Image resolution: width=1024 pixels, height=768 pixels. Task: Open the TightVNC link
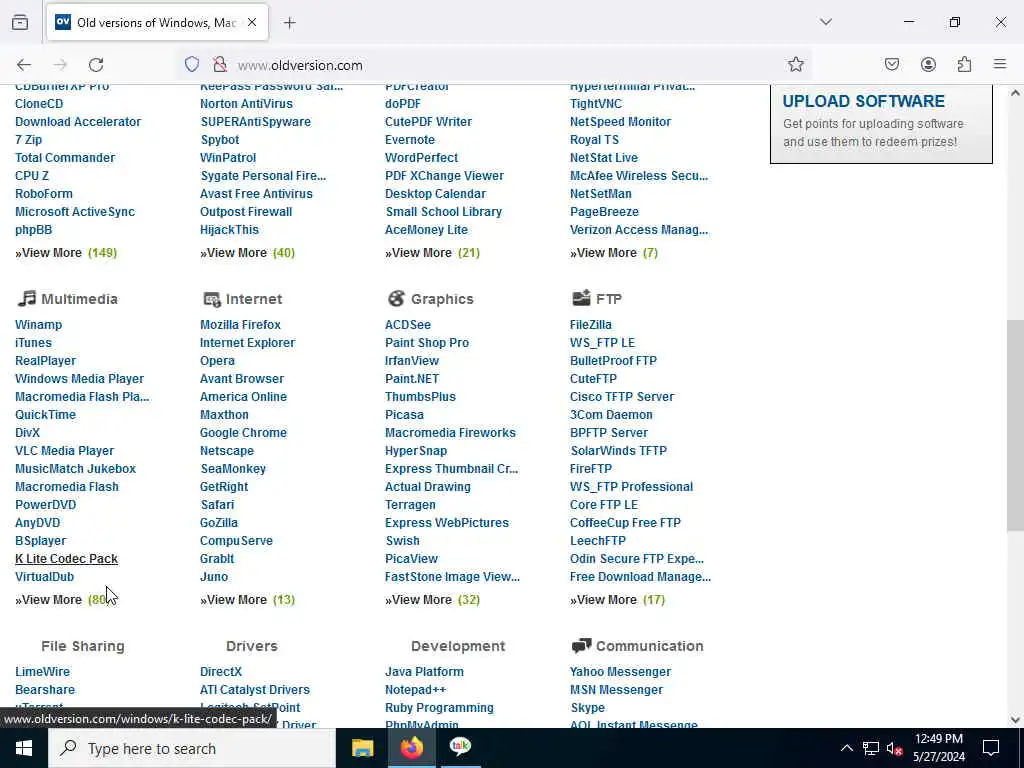coord(596,104)
